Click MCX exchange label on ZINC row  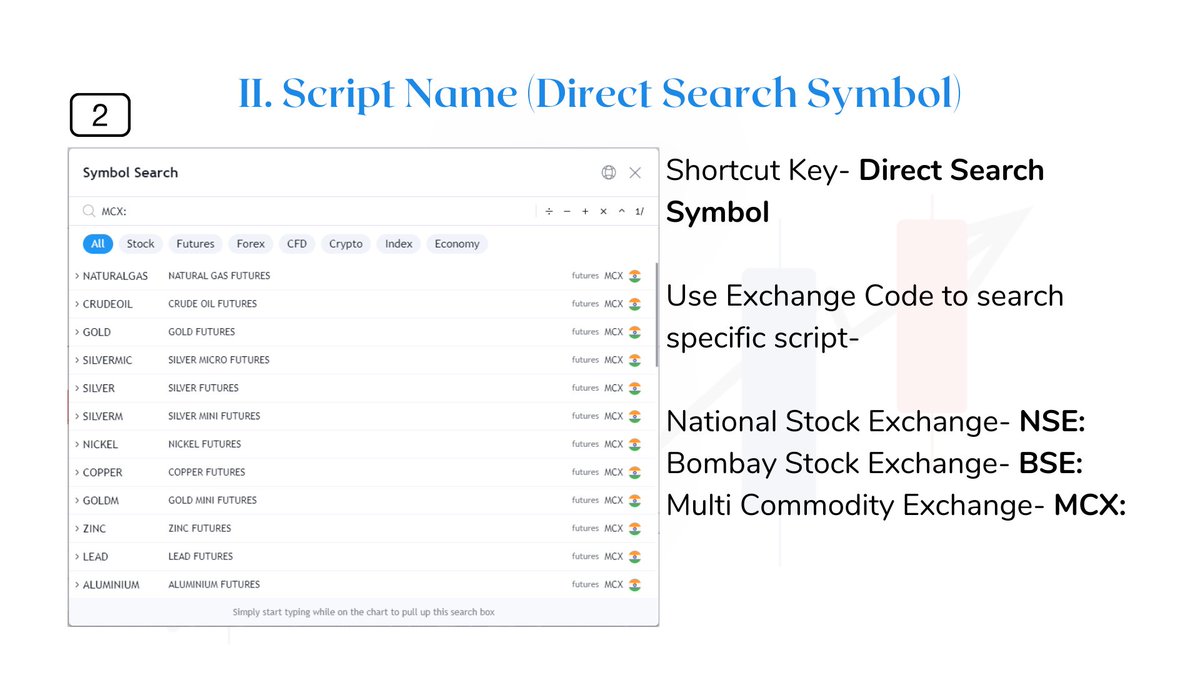coord(613,528)
